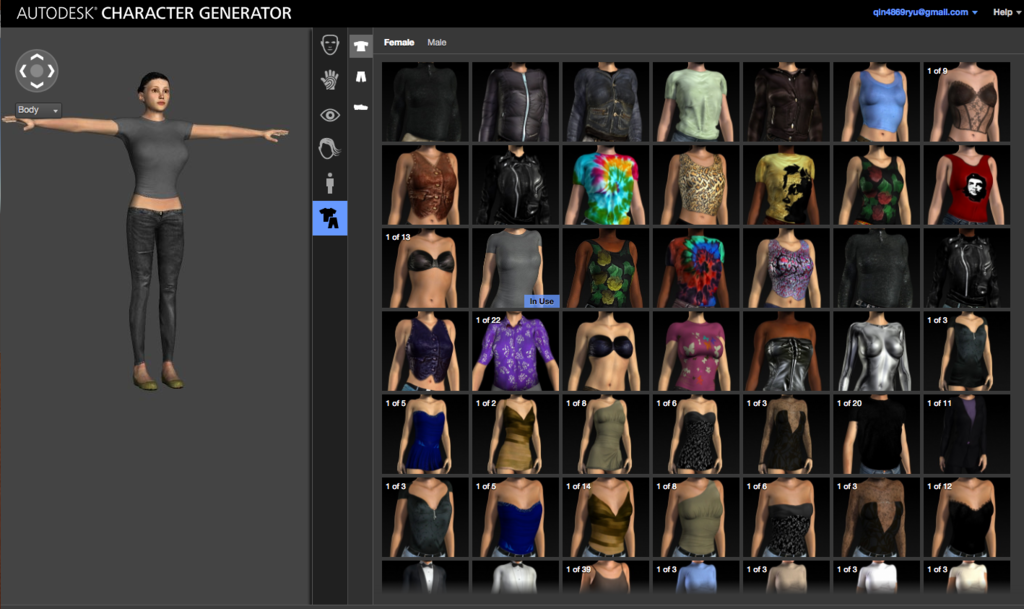Pick the blue tank top

click(876, 102)
